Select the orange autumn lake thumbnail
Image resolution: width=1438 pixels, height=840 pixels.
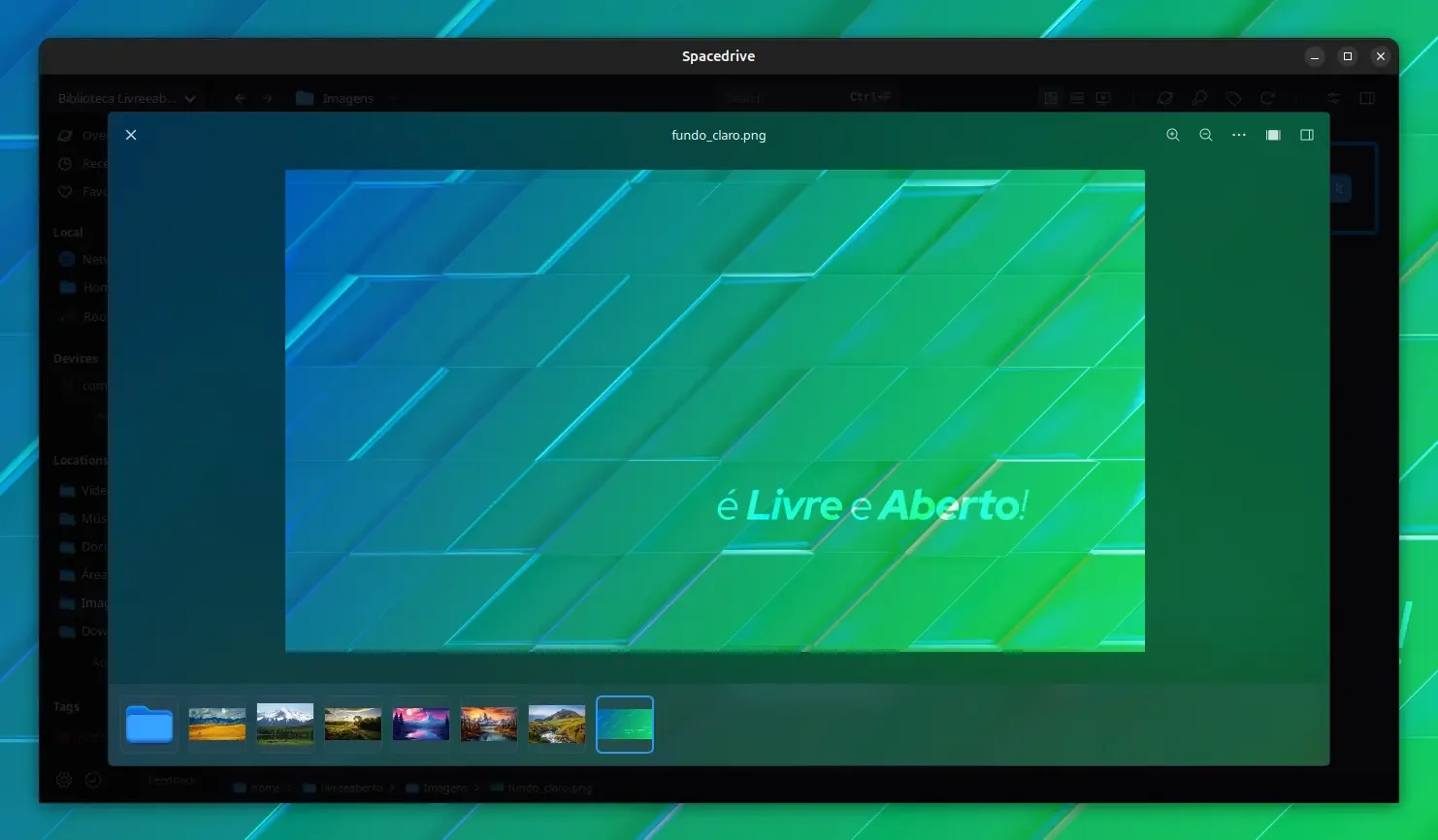point(489,725)
